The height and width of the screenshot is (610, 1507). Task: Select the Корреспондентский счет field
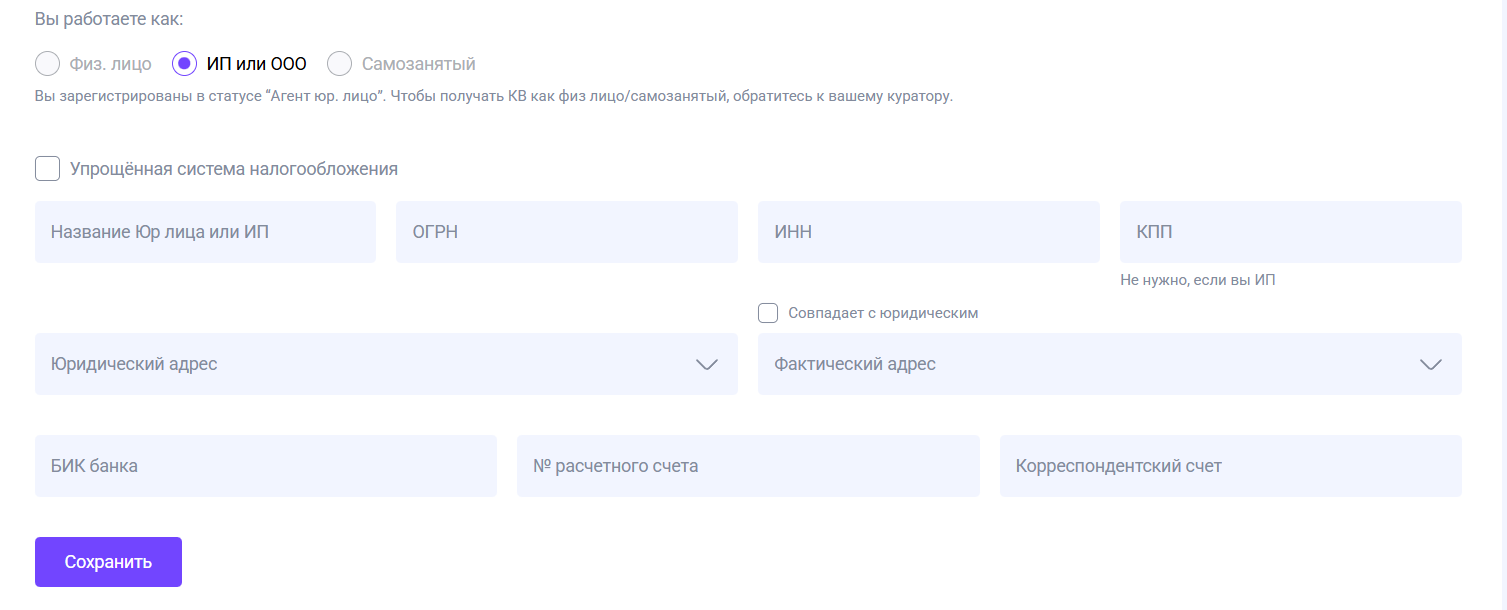1230,466
